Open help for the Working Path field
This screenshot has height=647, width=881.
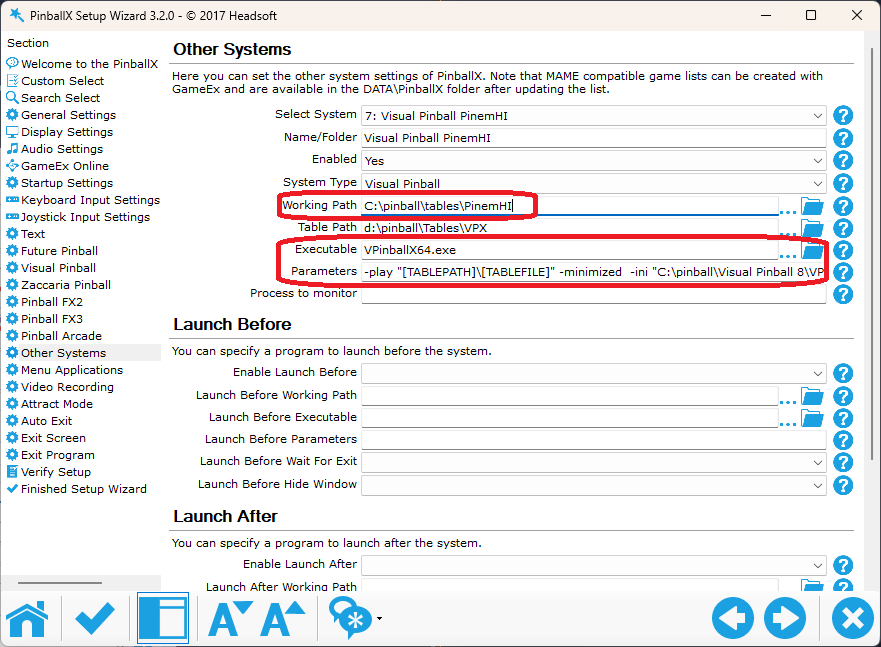pos(843,206)
